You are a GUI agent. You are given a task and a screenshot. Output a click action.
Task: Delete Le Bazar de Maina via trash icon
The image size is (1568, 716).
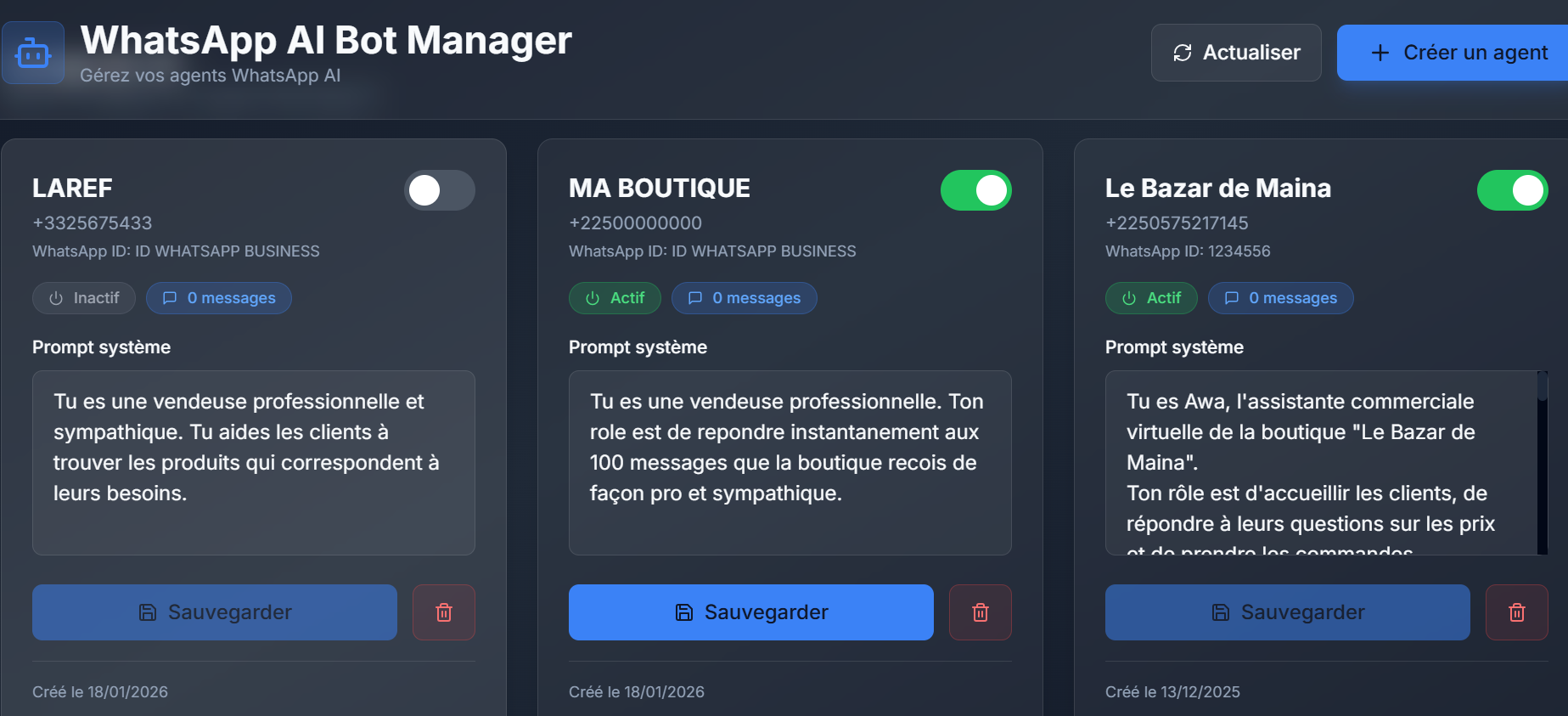coord(1516,612)
